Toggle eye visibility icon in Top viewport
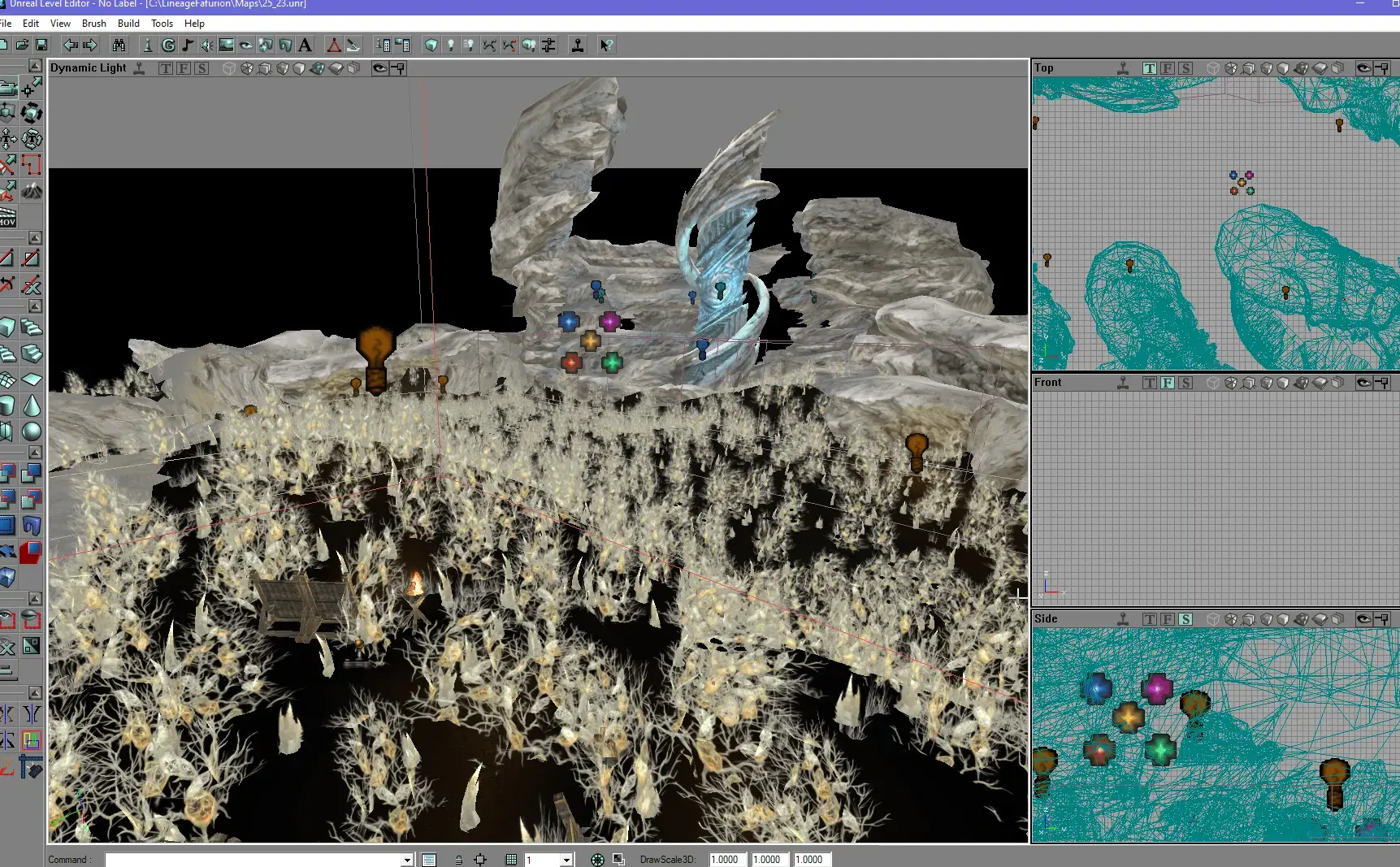The height and width of the screenshot is (867, 1400). (1363, 68)
